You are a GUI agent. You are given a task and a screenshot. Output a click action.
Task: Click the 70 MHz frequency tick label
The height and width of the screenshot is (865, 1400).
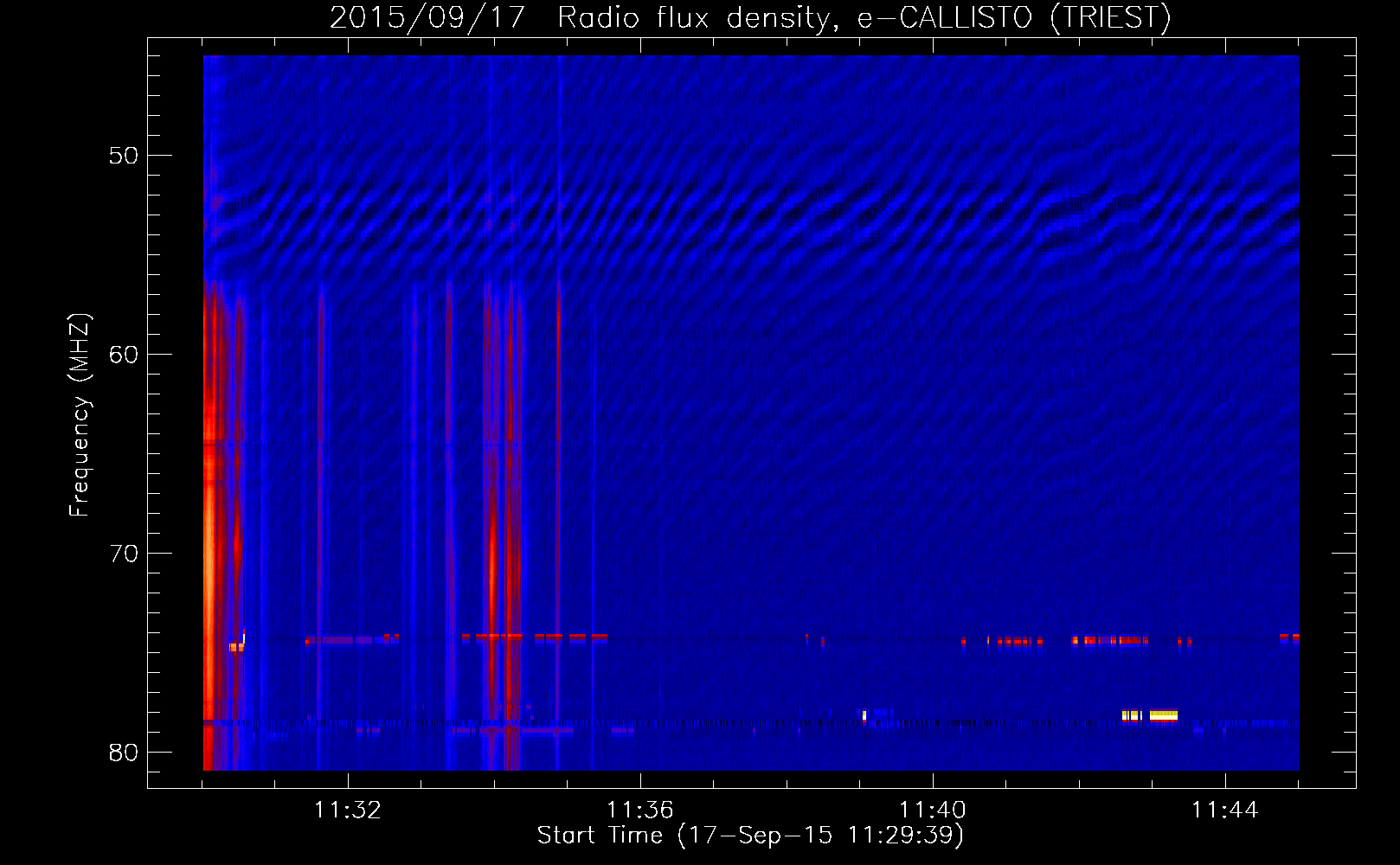(124, 554)
